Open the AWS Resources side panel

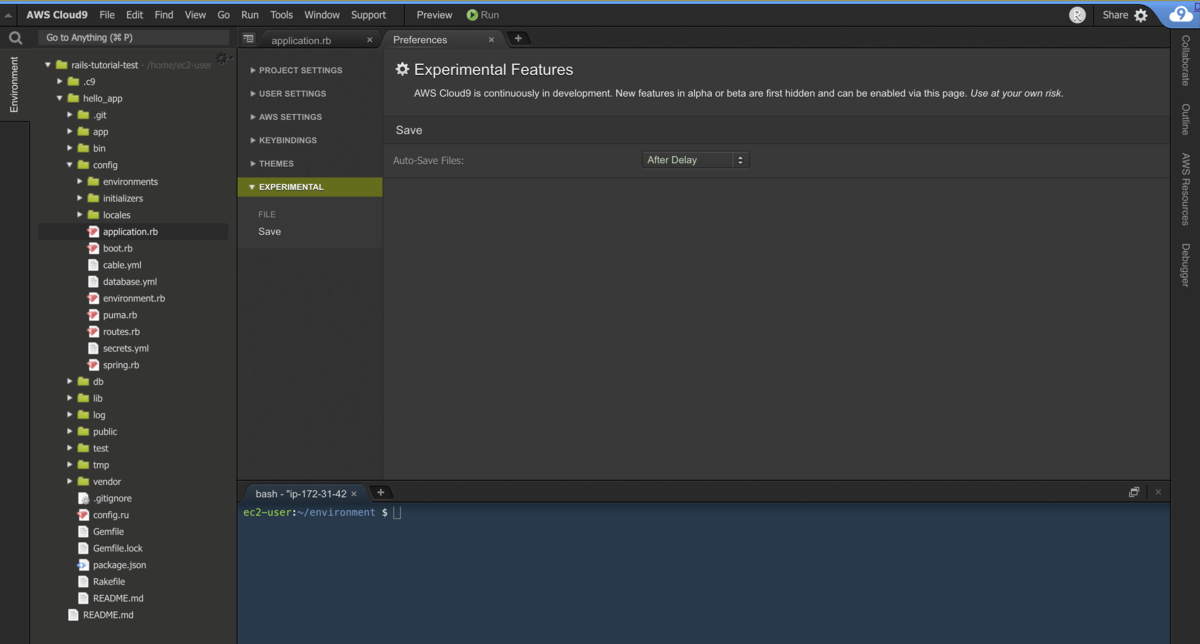coord(1186,189)
